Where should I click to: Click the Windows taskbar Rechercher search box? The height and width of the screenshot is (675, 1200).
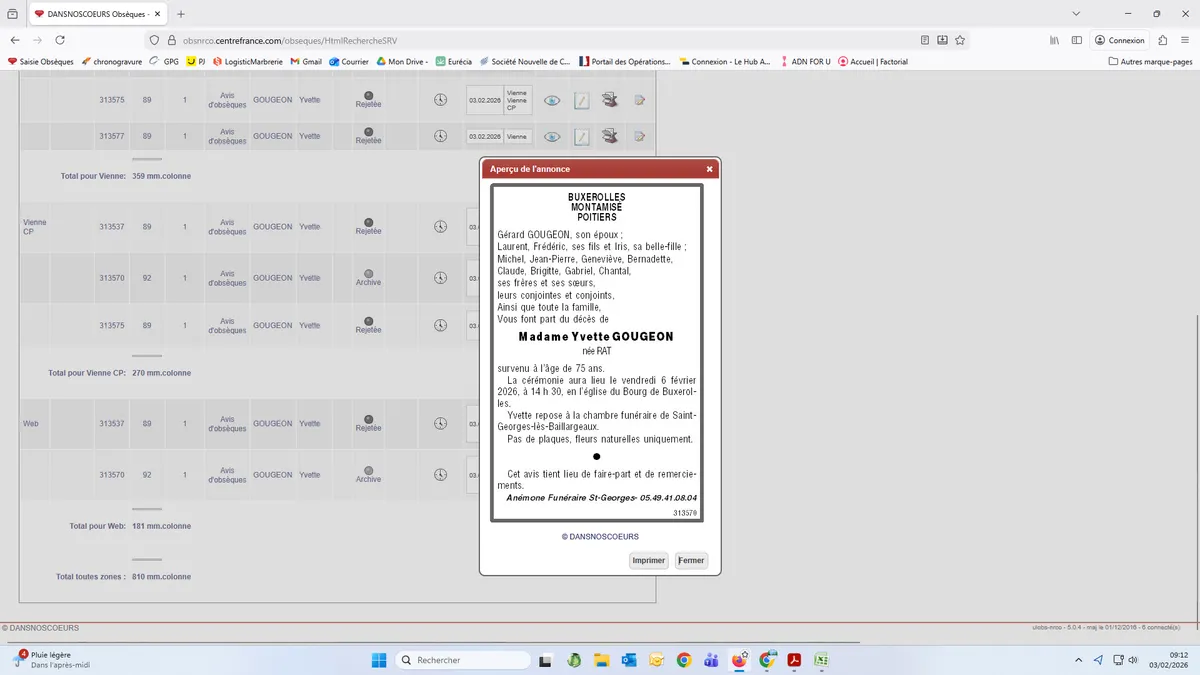click(463, 660)
